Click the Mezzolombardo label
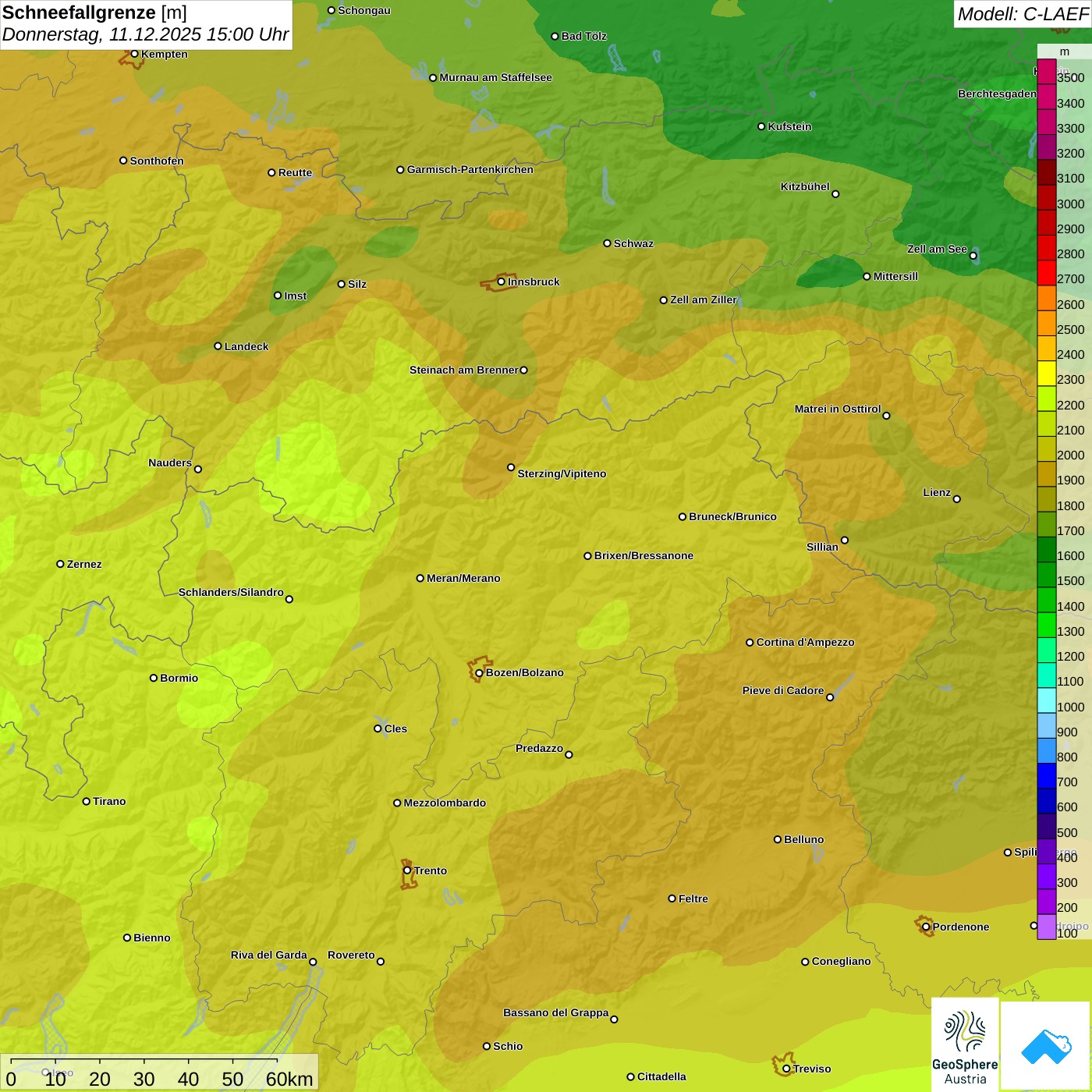1092x1092 pixels. pos(445,803)
